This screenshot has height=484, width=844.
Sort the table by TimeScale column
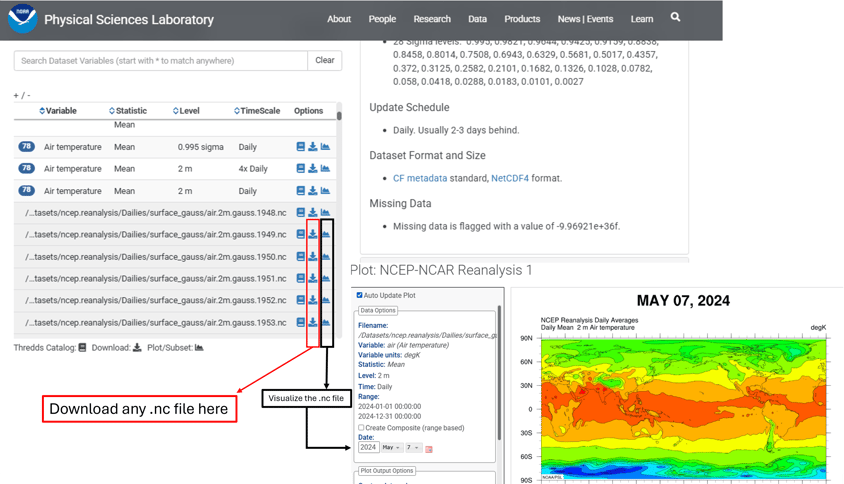(257, 111)
